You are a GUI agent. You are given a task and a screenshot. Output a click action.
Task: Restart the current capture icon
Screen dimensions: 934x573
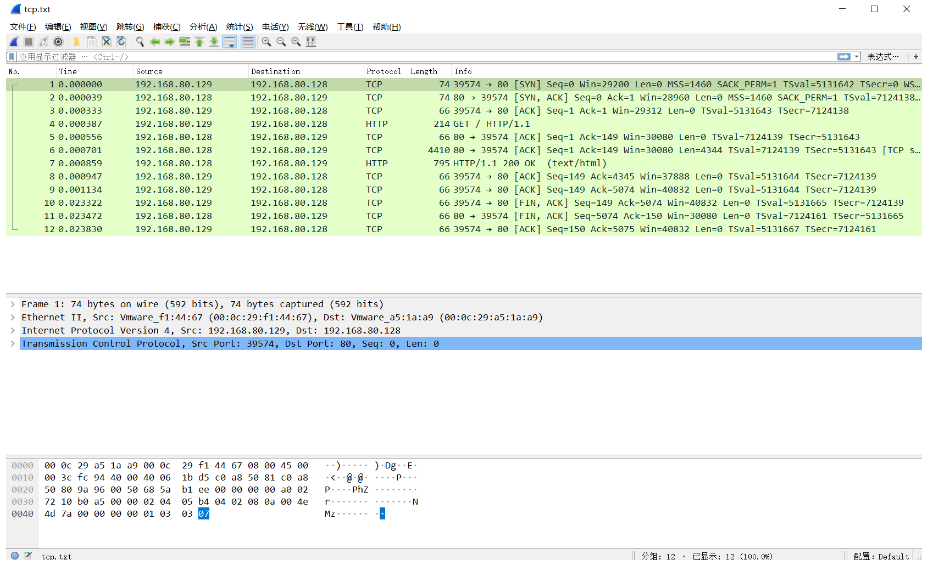[43, 42]
